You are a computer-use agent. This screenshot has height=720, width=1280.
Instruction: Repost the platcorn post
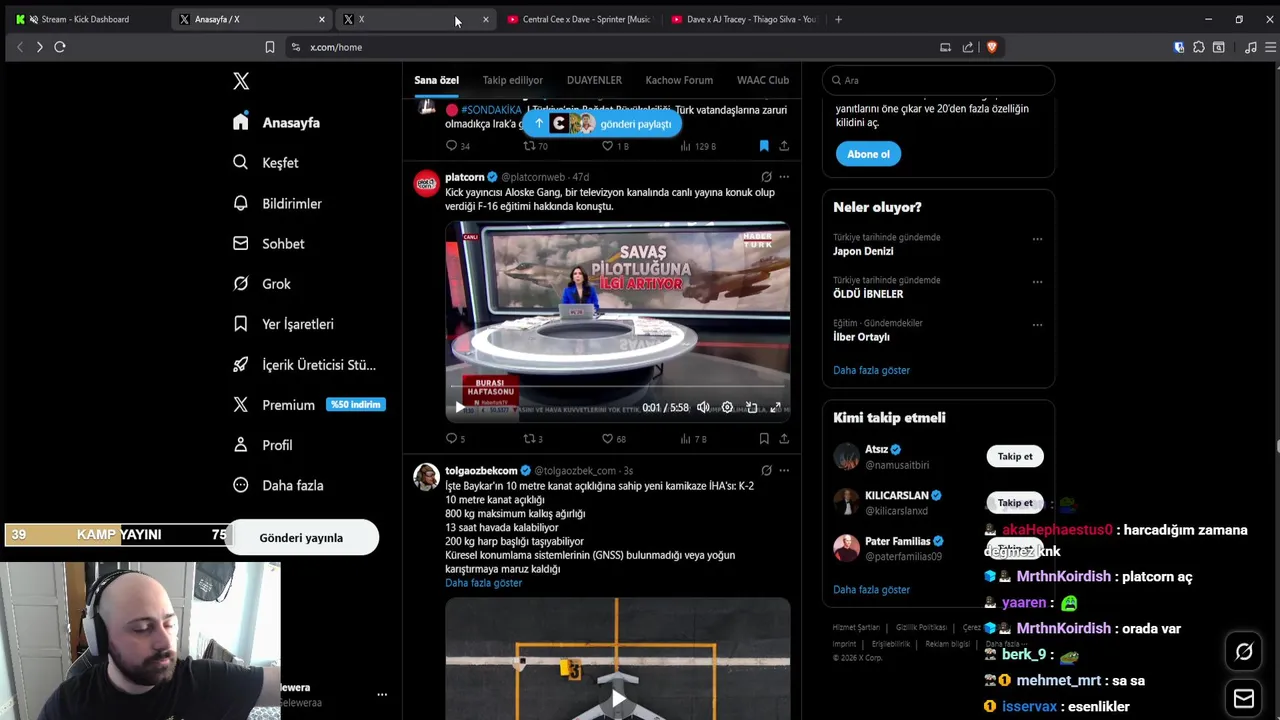530,438
